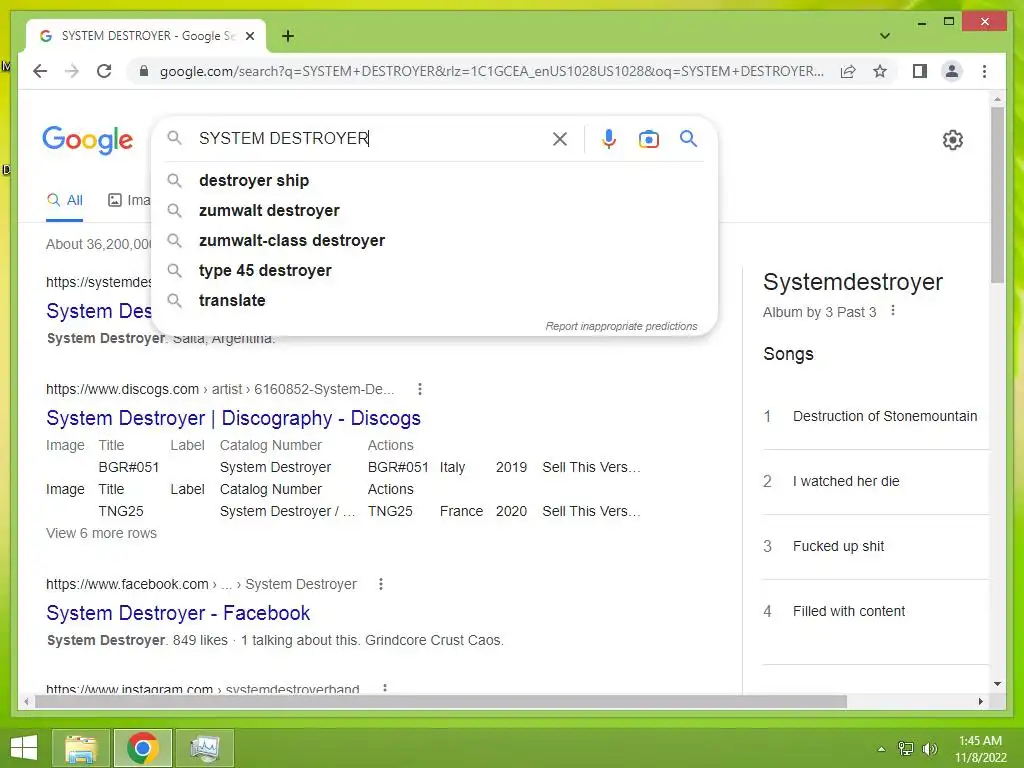
Task: Go to Google home via logo
Action: point(88,140)
